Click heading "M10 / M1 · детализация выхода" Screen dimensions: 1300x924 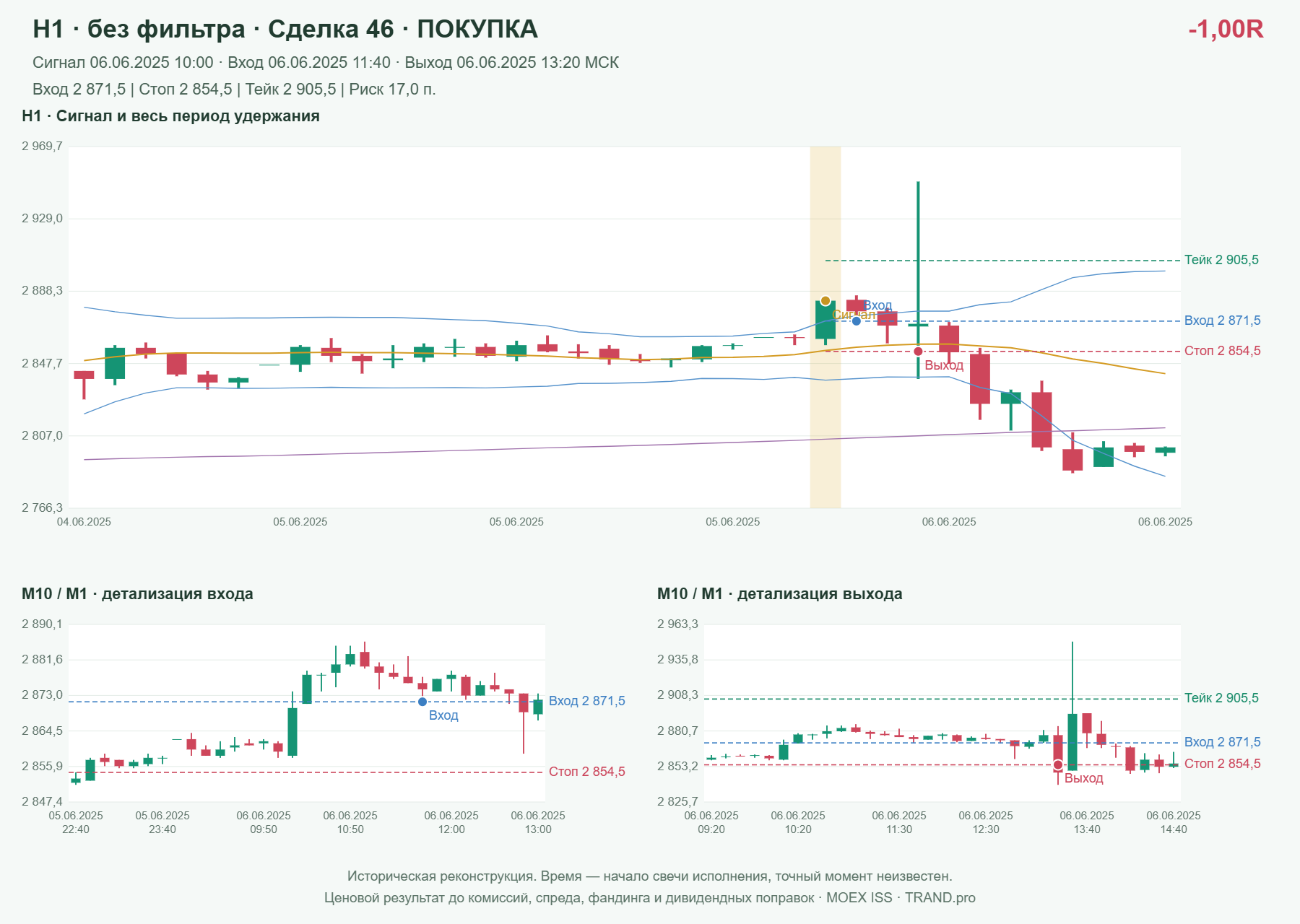(780, 594)
